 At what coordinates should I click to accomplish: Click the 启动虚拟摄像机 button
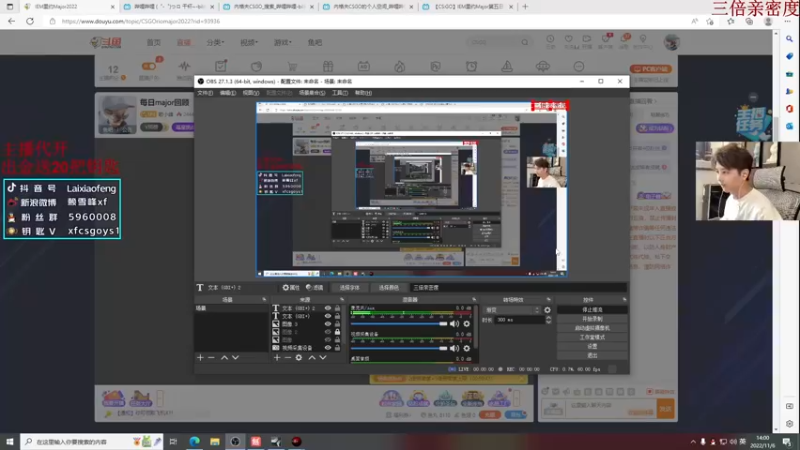(592, 328)
